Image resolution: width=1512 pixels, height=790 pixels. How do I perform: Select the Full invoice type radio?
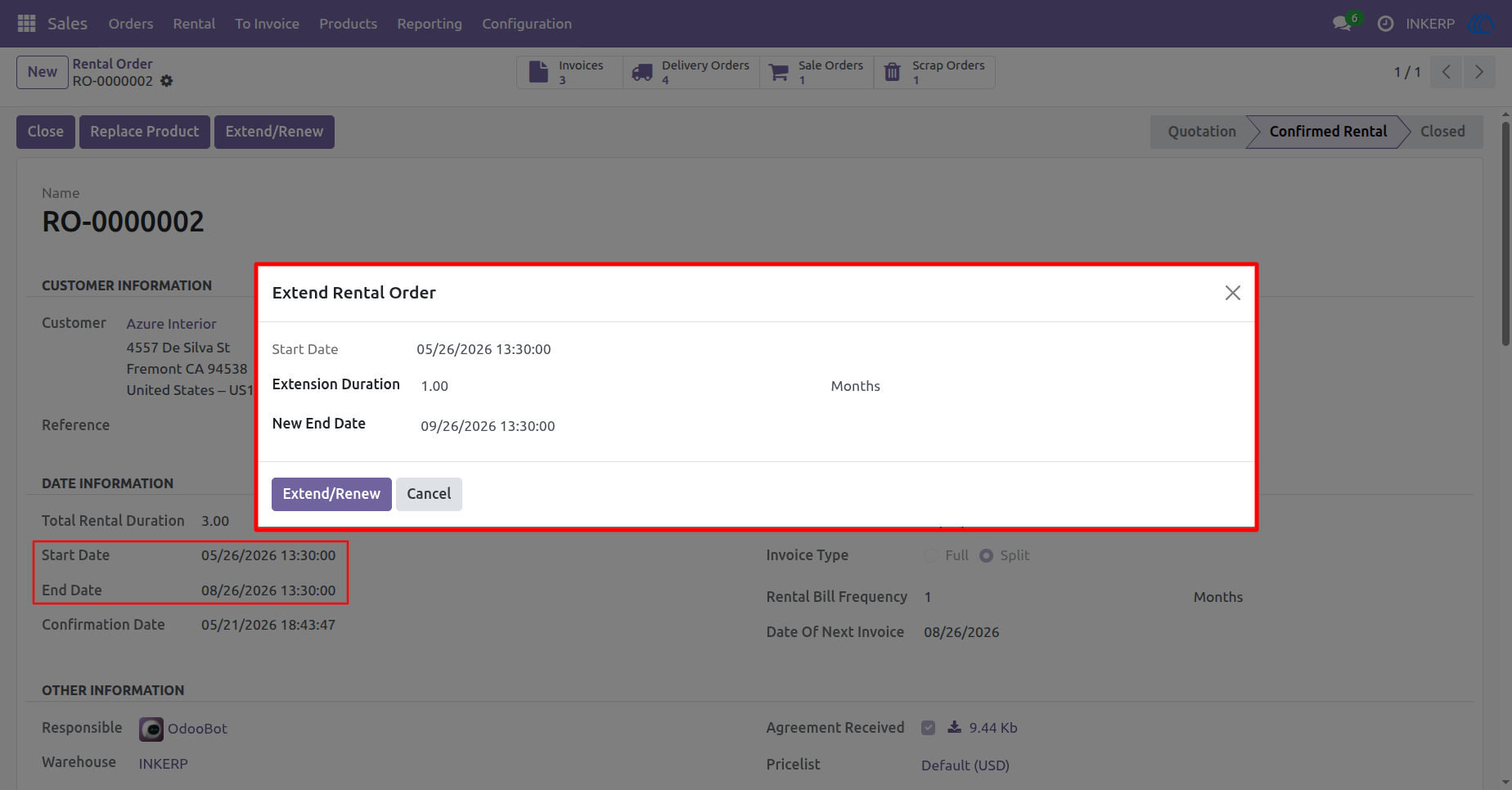tap(931, 555)
